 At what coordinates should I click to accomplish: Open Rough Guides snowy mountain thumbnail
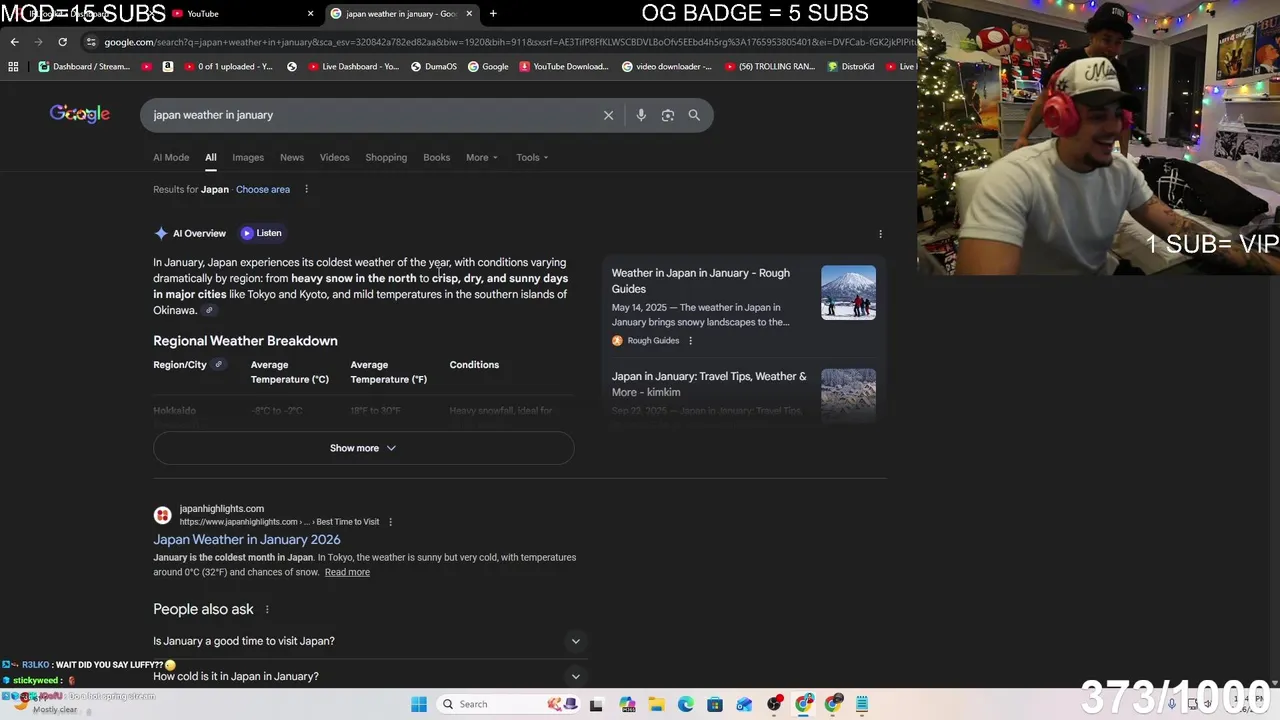848,292
